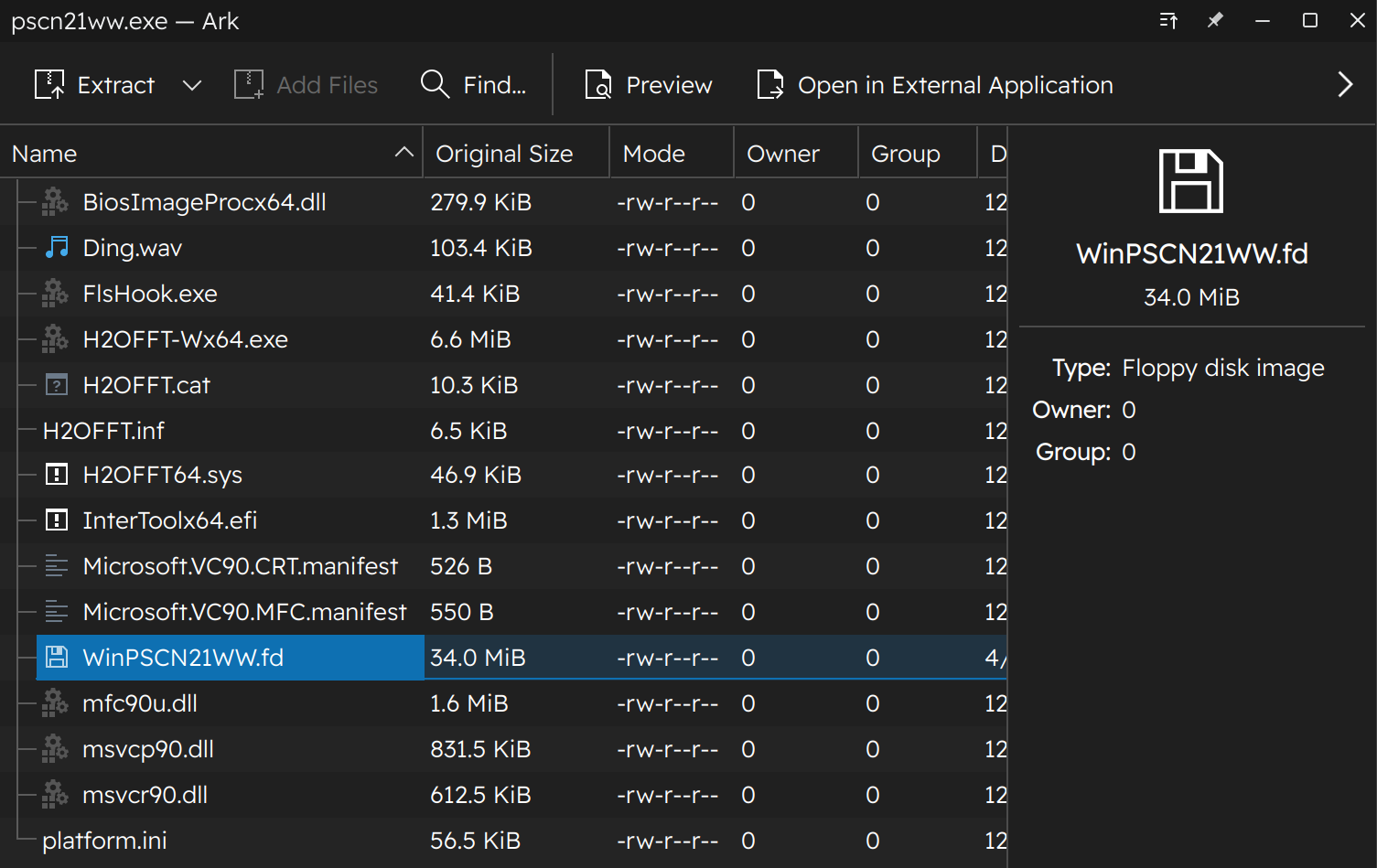Click the warning icon beside H2OFFT64.sys
Screen dimensions: 1377x868
(57, 475)
